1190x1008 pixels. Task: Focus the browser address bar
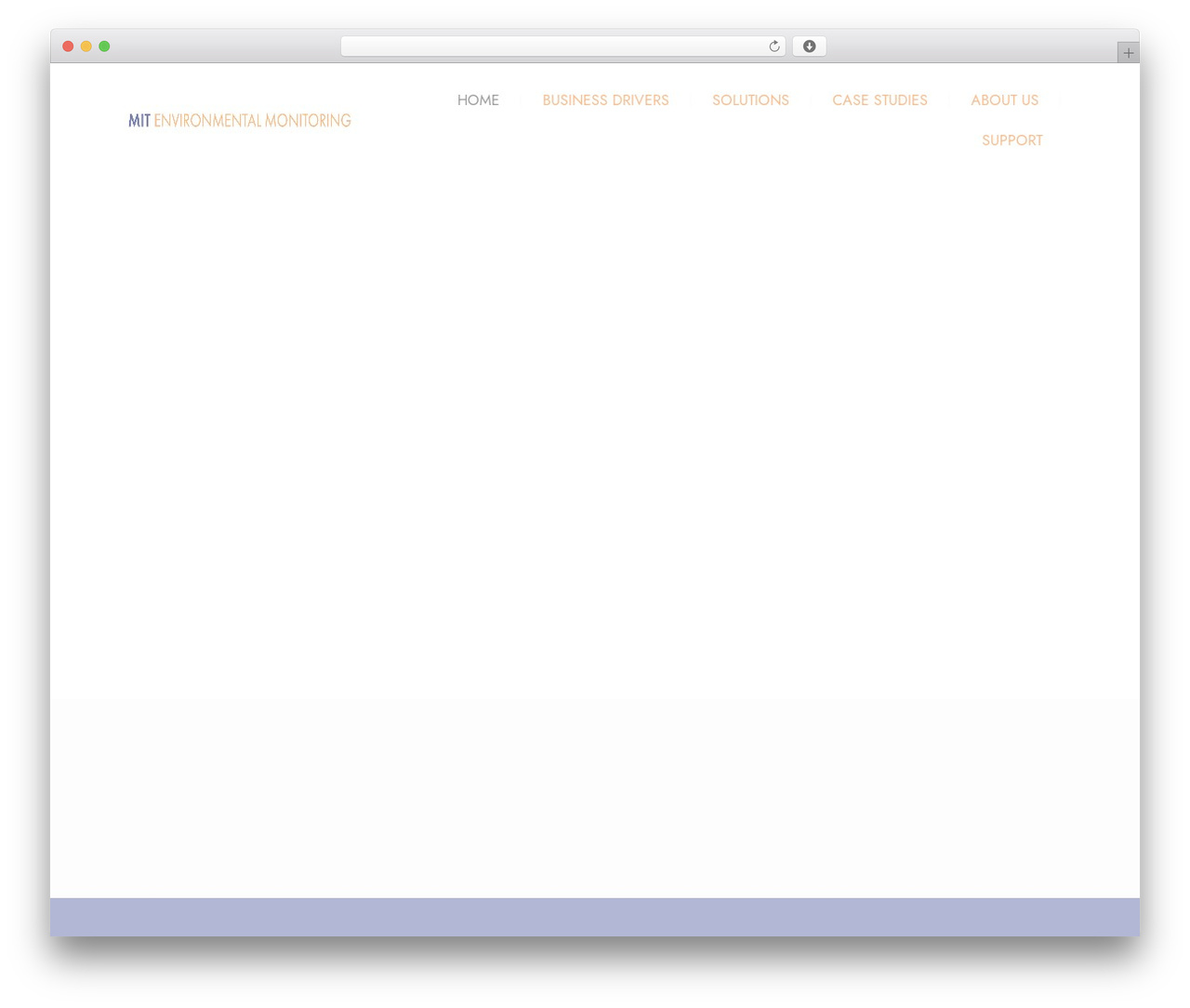click(562, 46)
